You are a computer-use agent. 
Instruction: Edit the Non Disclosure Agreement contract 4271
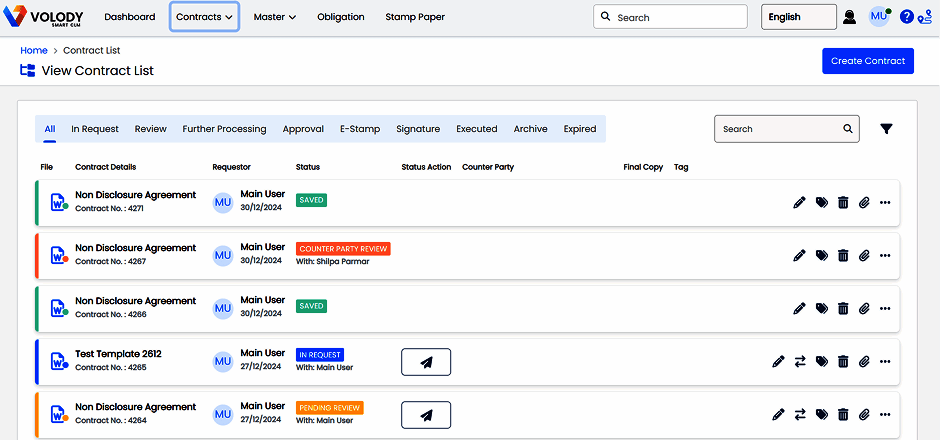pos(799,202)
